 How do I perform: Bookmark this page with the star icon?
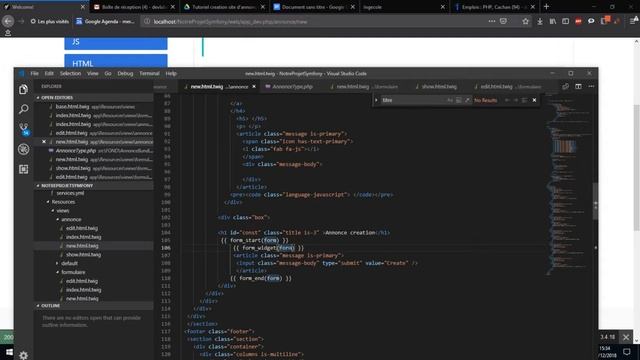coord(525,21)
